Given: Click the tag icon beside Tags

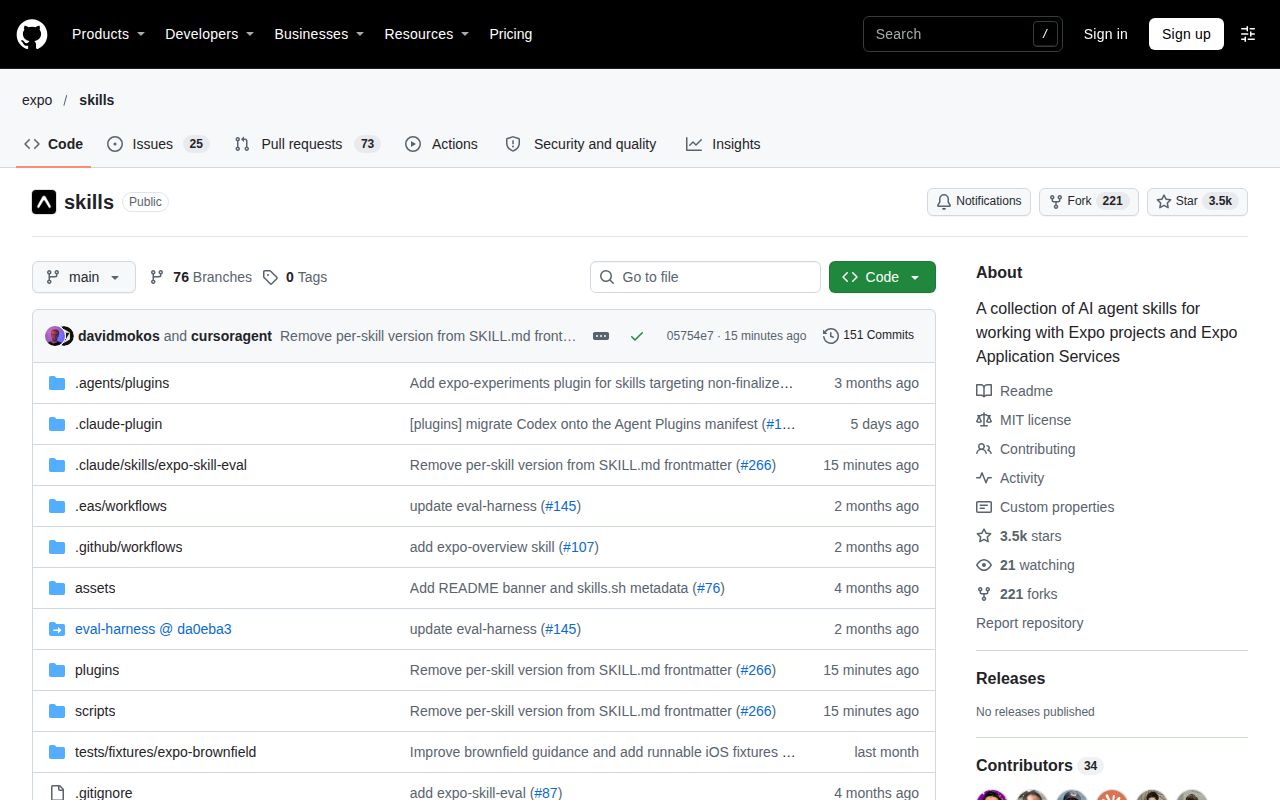Looking at the screenshot, I should 270,277.
